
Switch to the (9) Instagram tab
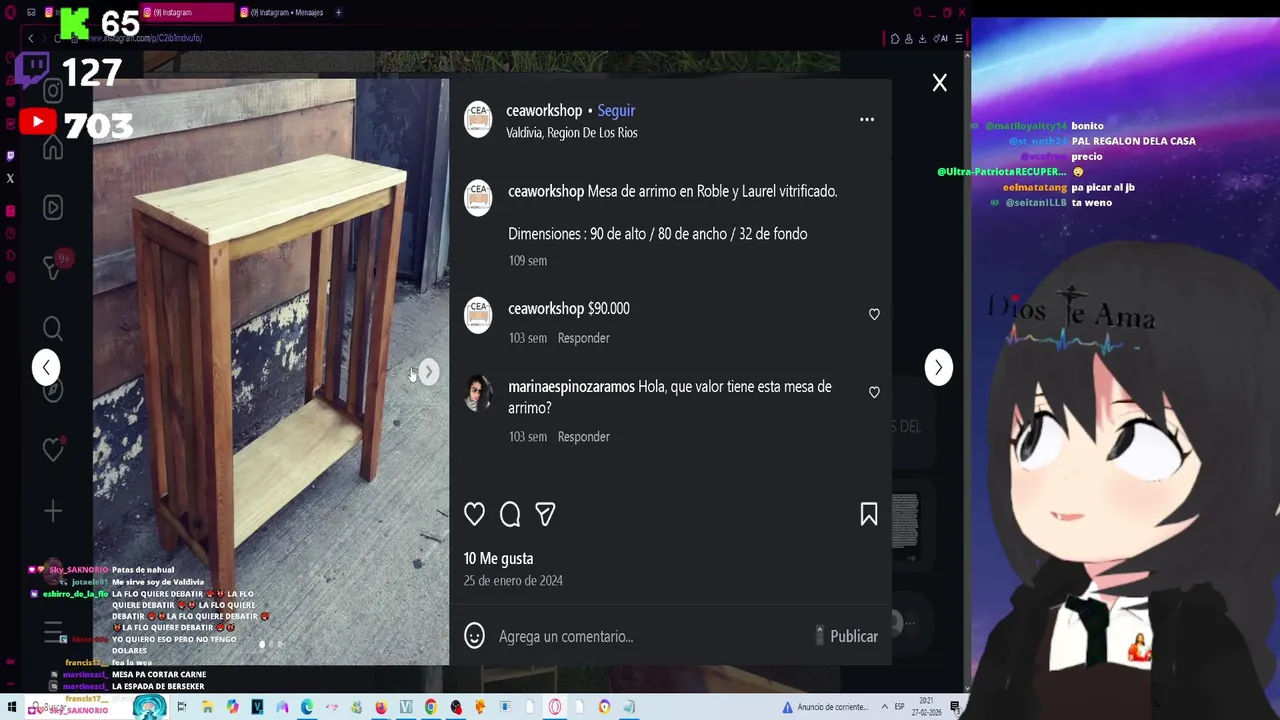coord(186,12)
